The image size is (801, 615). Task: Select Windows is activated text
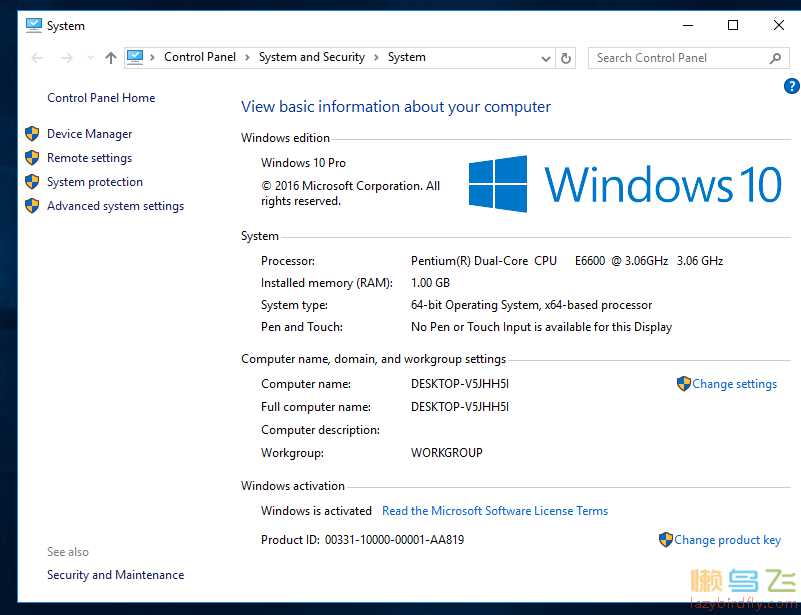tap(316, 511)
